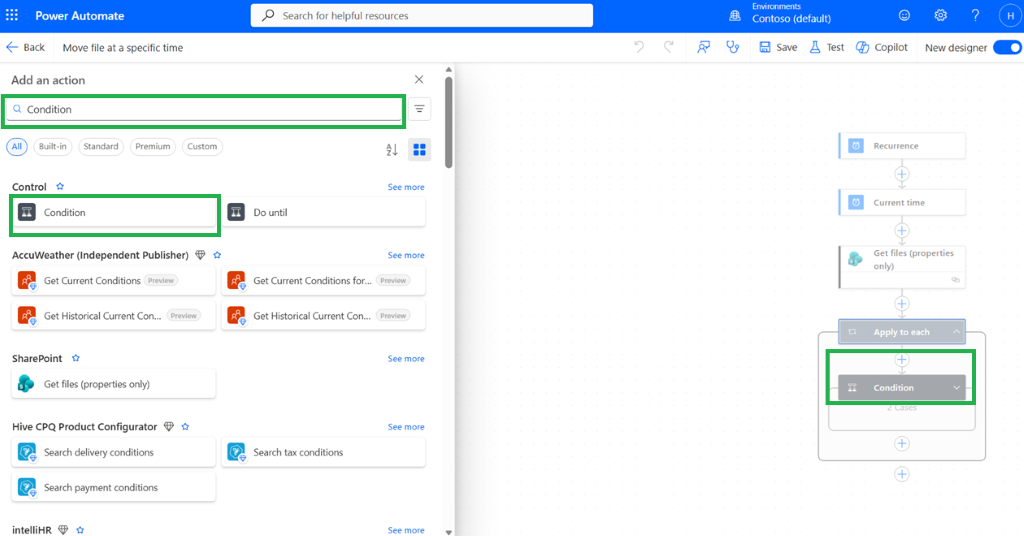Select the Get files (properties only) canvas card
1024x536 pixels.
click(x=902, y=266)
